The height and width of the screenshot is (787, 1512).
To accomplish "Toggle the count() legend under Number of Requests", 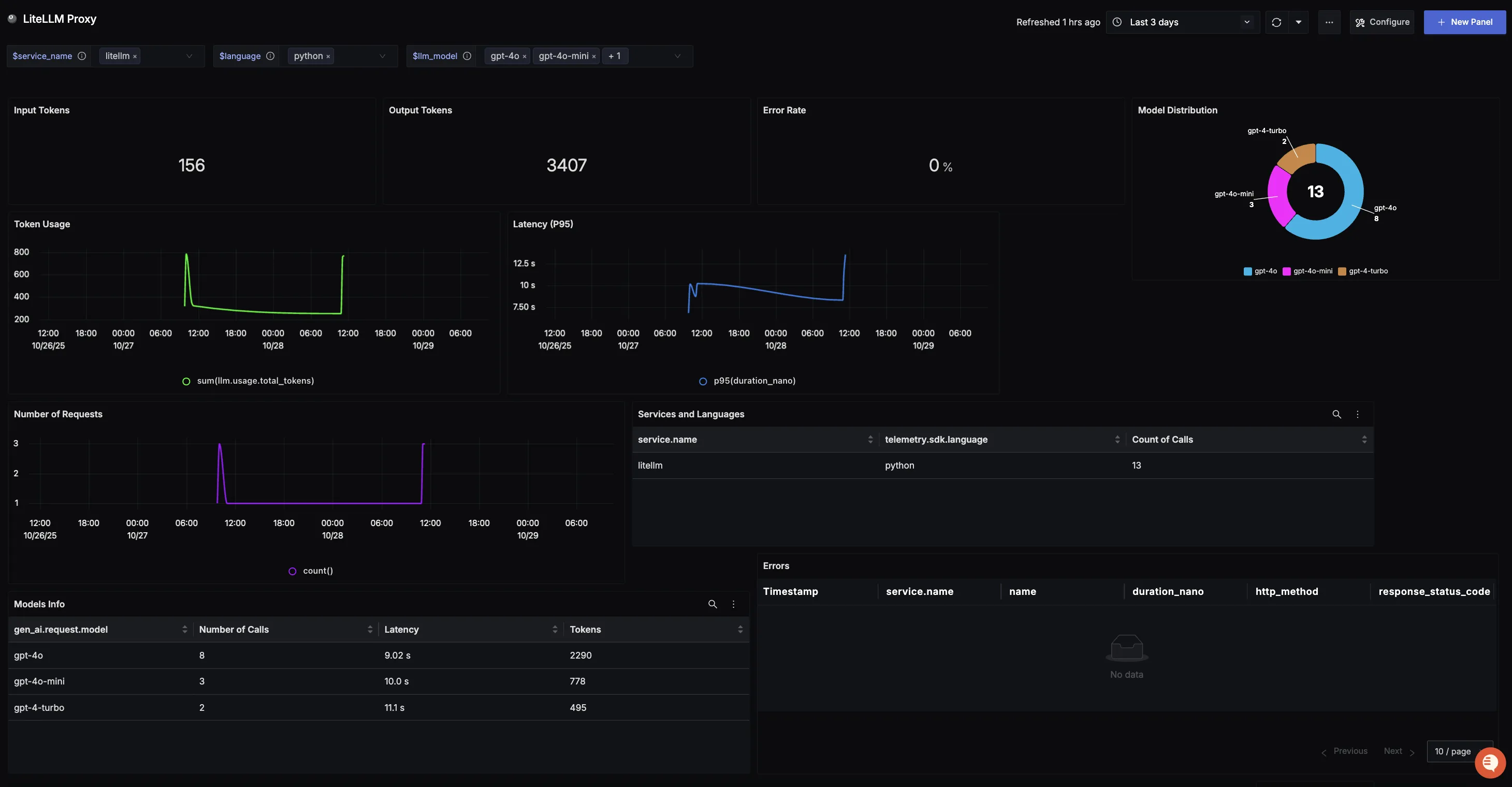I will 311,570.
